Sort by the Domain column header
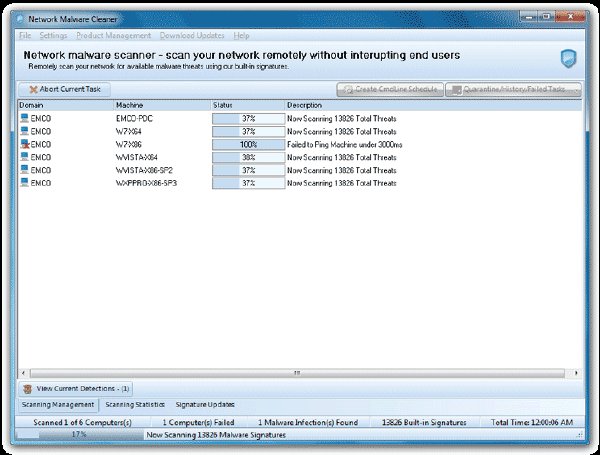 (x=66, y=105)
